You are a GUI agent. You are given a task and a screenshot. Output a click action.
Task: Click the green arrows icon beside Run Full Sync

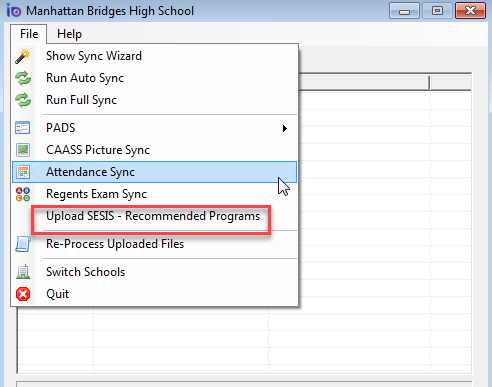pyautogui.click(x=23, y=100)
